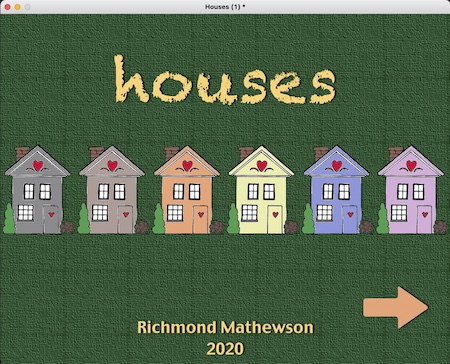Click the 2020 year label

click(x=225, y=349)
